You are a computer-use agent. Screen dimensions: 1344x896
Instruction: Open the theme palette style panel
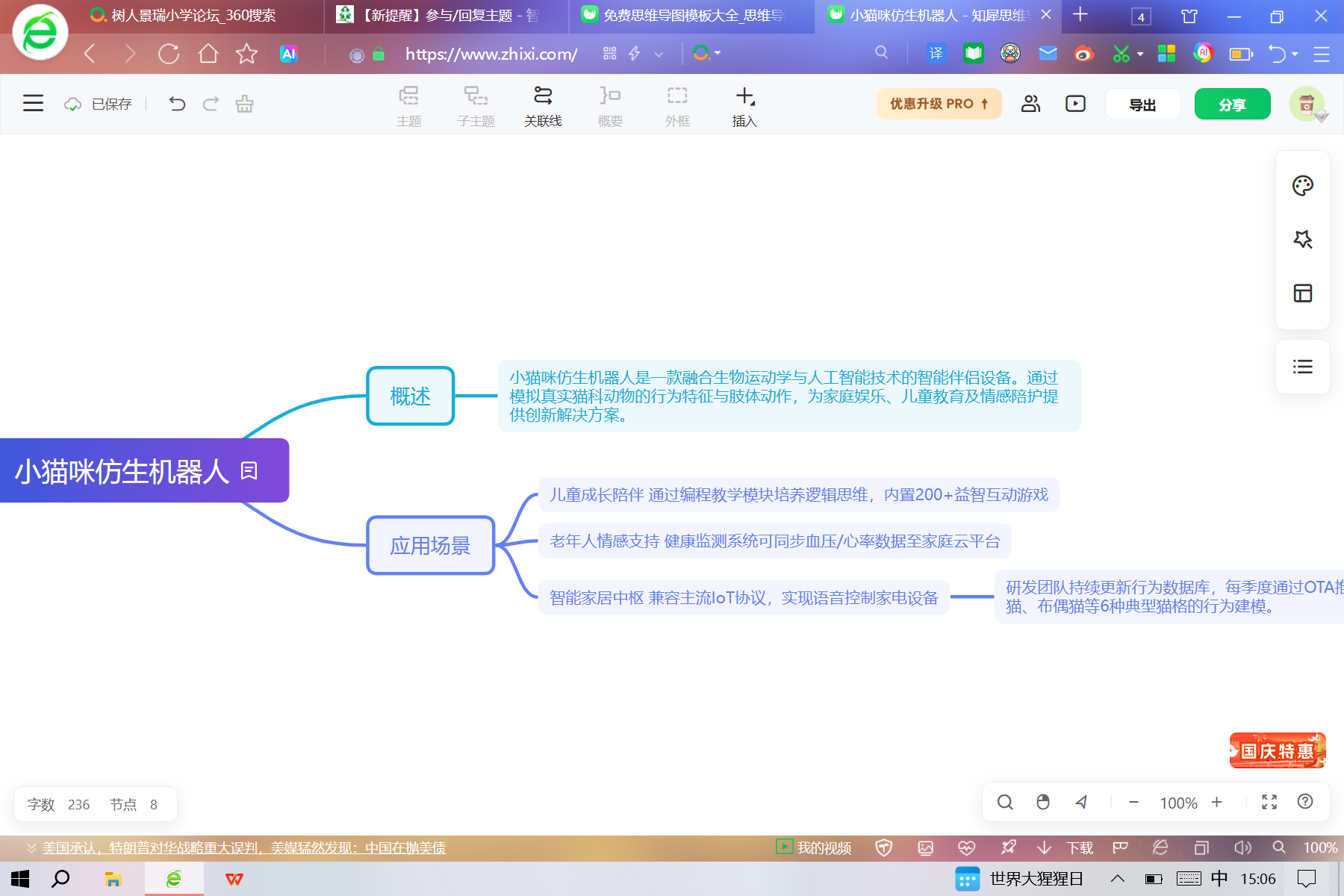(x=1303, y=186)
